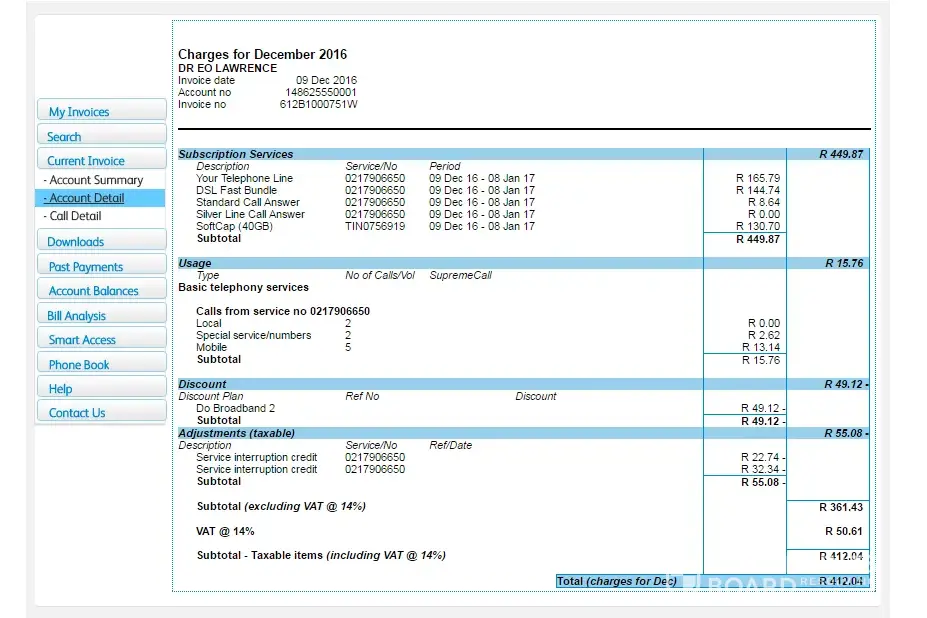The image size is (927, 618).
Task: Click the Bill Analysis button
Action: (x=100, y=315)
